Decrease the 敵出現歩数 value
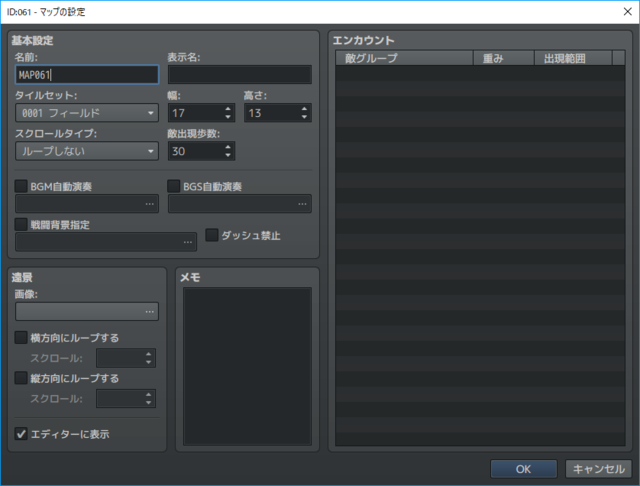640x486 pixels. pyautogui.click(x=228, y=155)
